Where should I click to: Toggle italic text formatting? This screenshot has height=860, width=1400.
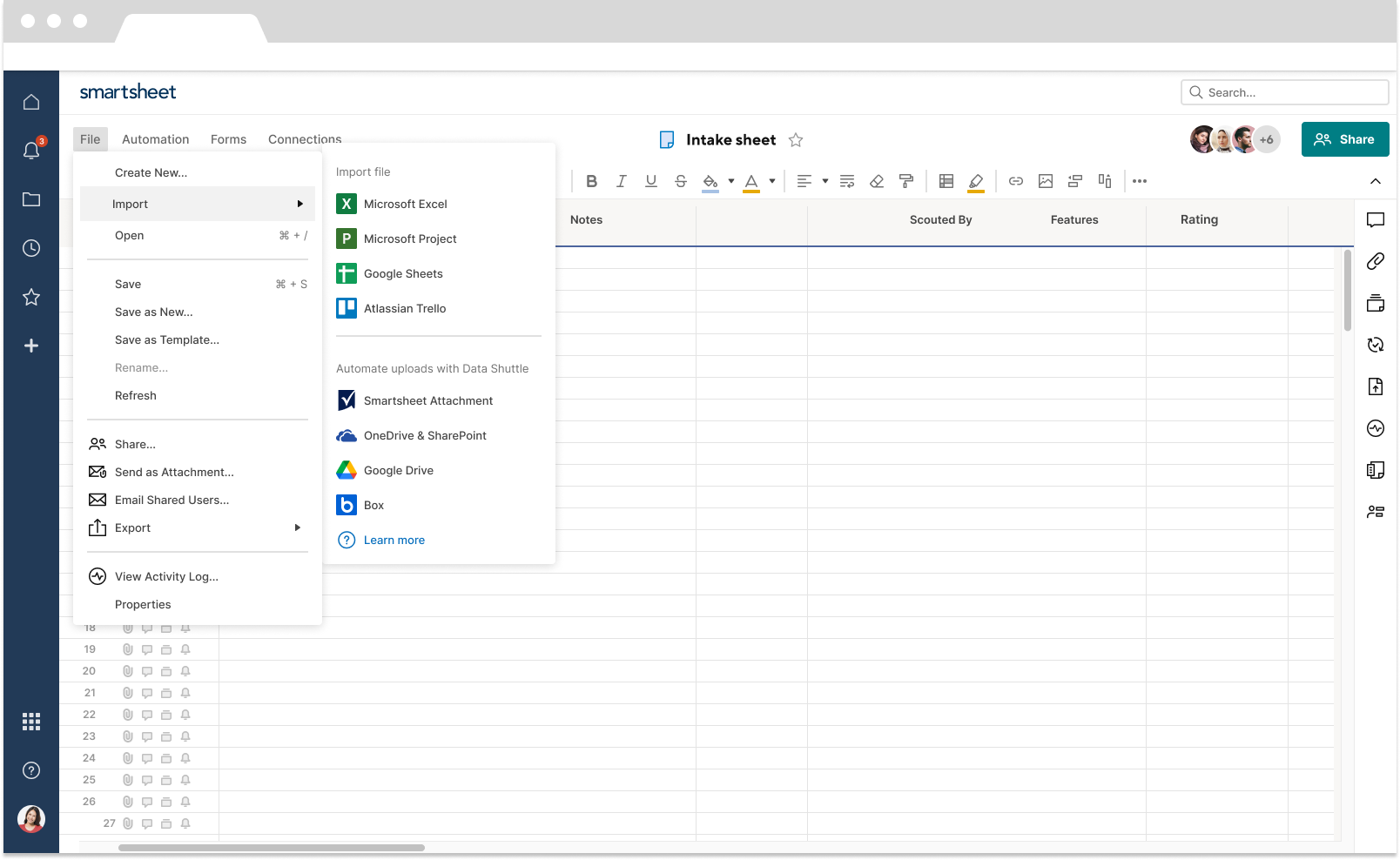(621, 181)
